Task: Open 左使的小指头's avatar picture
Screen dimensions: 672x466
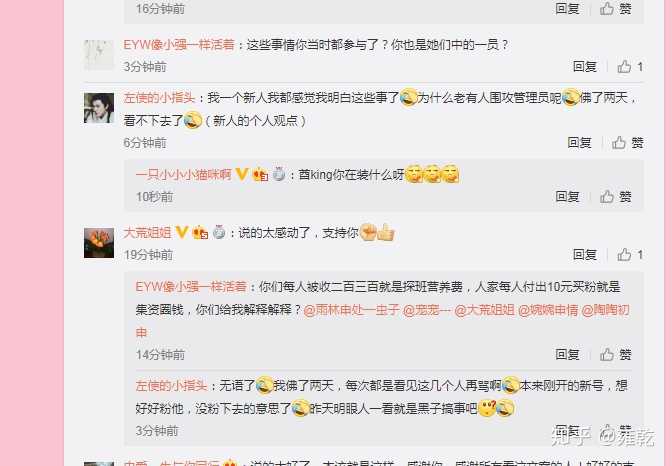Action: click(99, 108)
